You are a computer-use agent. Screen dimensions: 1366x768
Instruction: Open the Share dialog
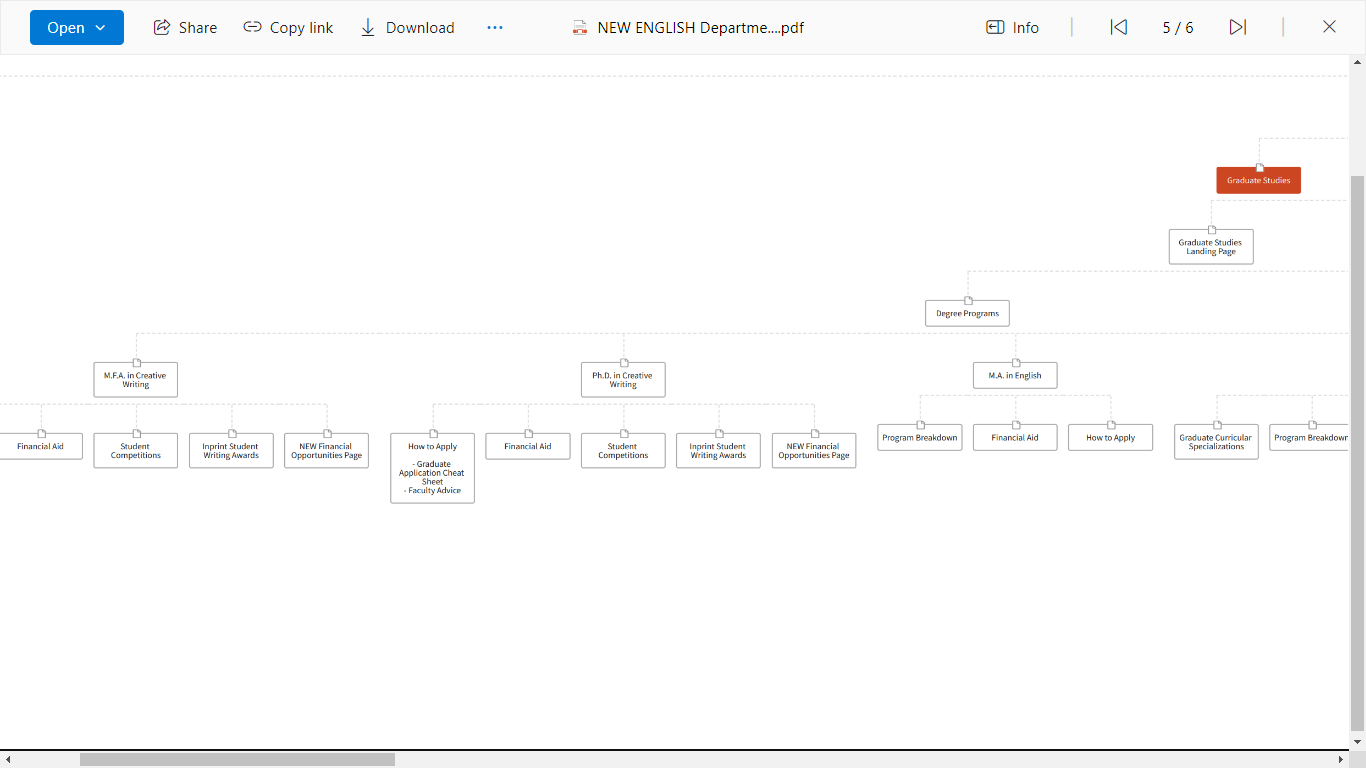point(185,28)
